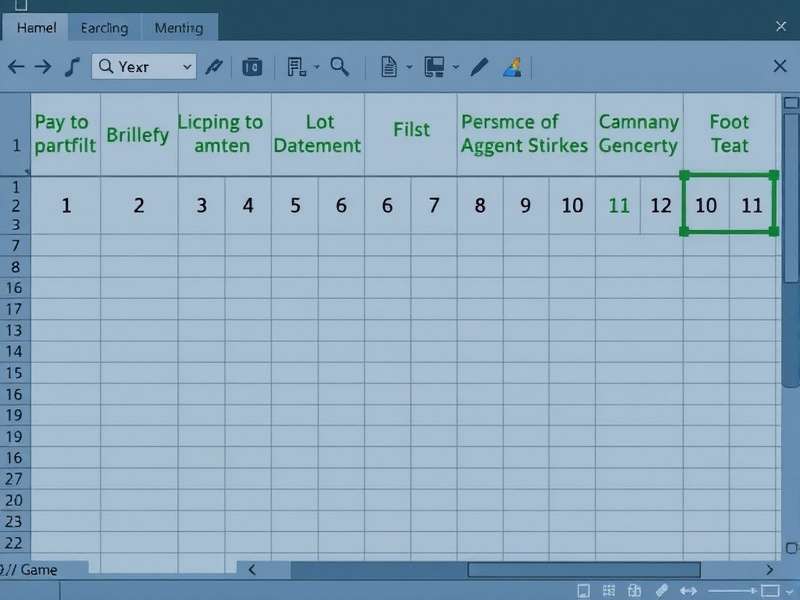Viewport: 800px width, 600px height.
Task: Click the highlighter color fill icon
Action: click(512, 67)
